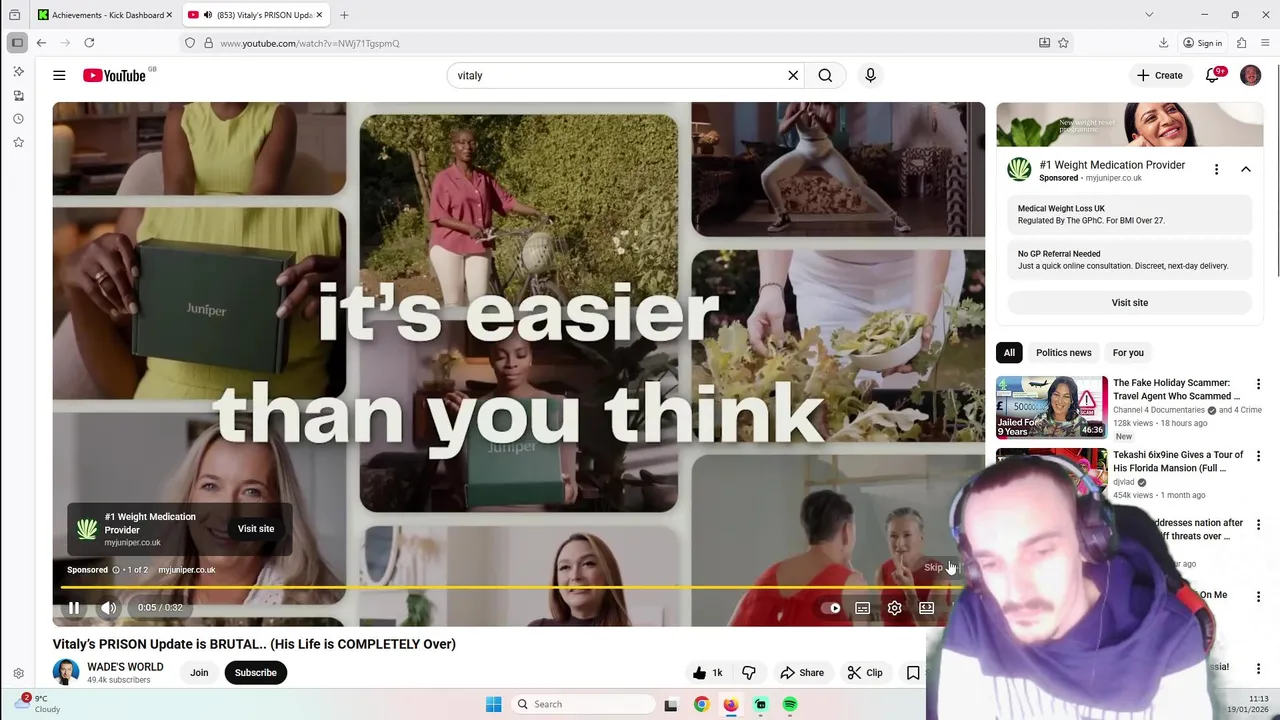Click the address bar URL
The width and height of the screenshot is (1280, 720).
[x=310, y=43]
